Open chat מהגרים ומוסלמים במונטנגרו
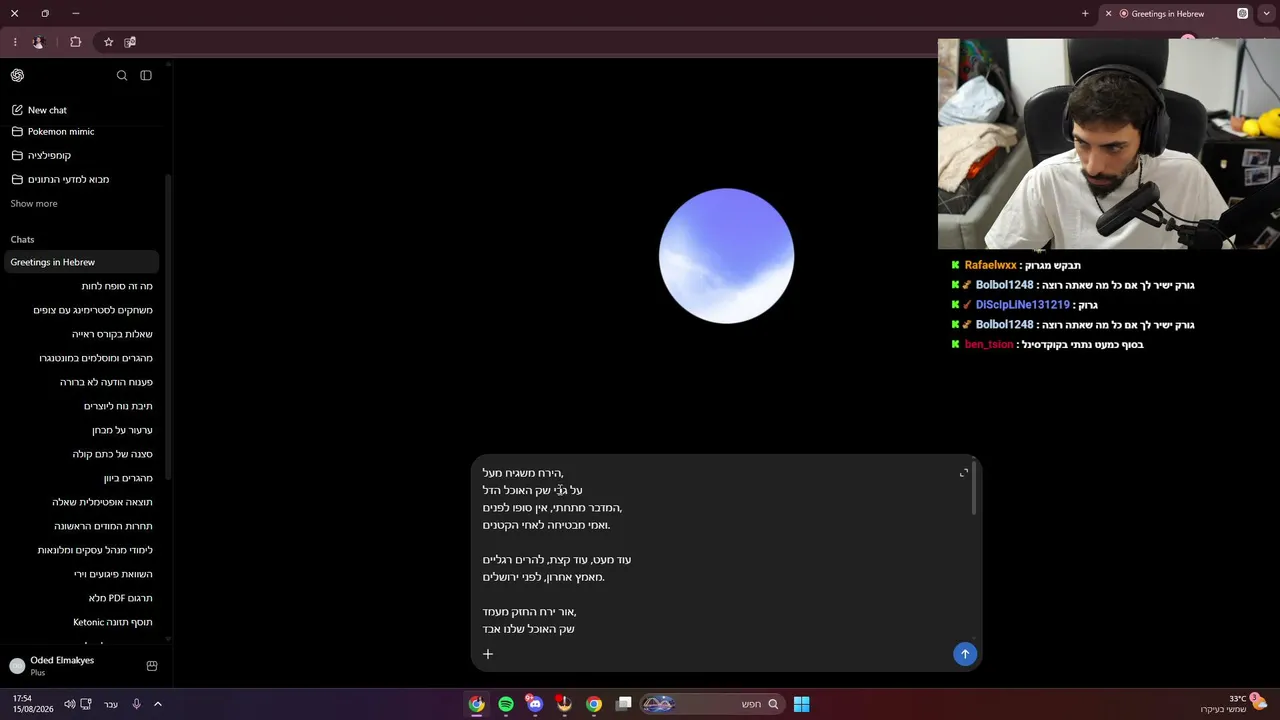Screen dimensions: 1280x720 (96, 358)
